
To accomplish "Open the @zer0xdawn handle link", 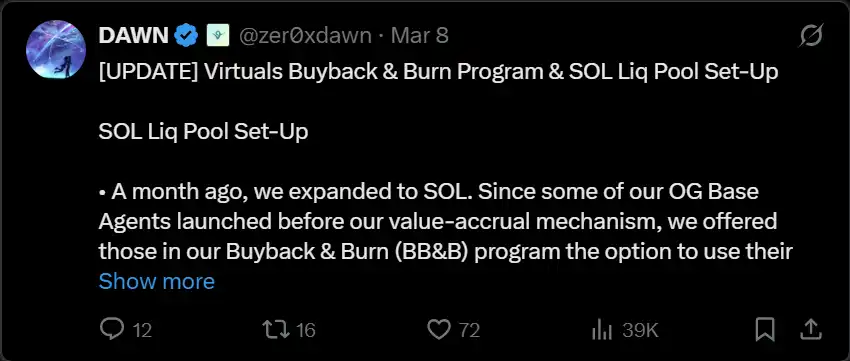I will [305, 36].
